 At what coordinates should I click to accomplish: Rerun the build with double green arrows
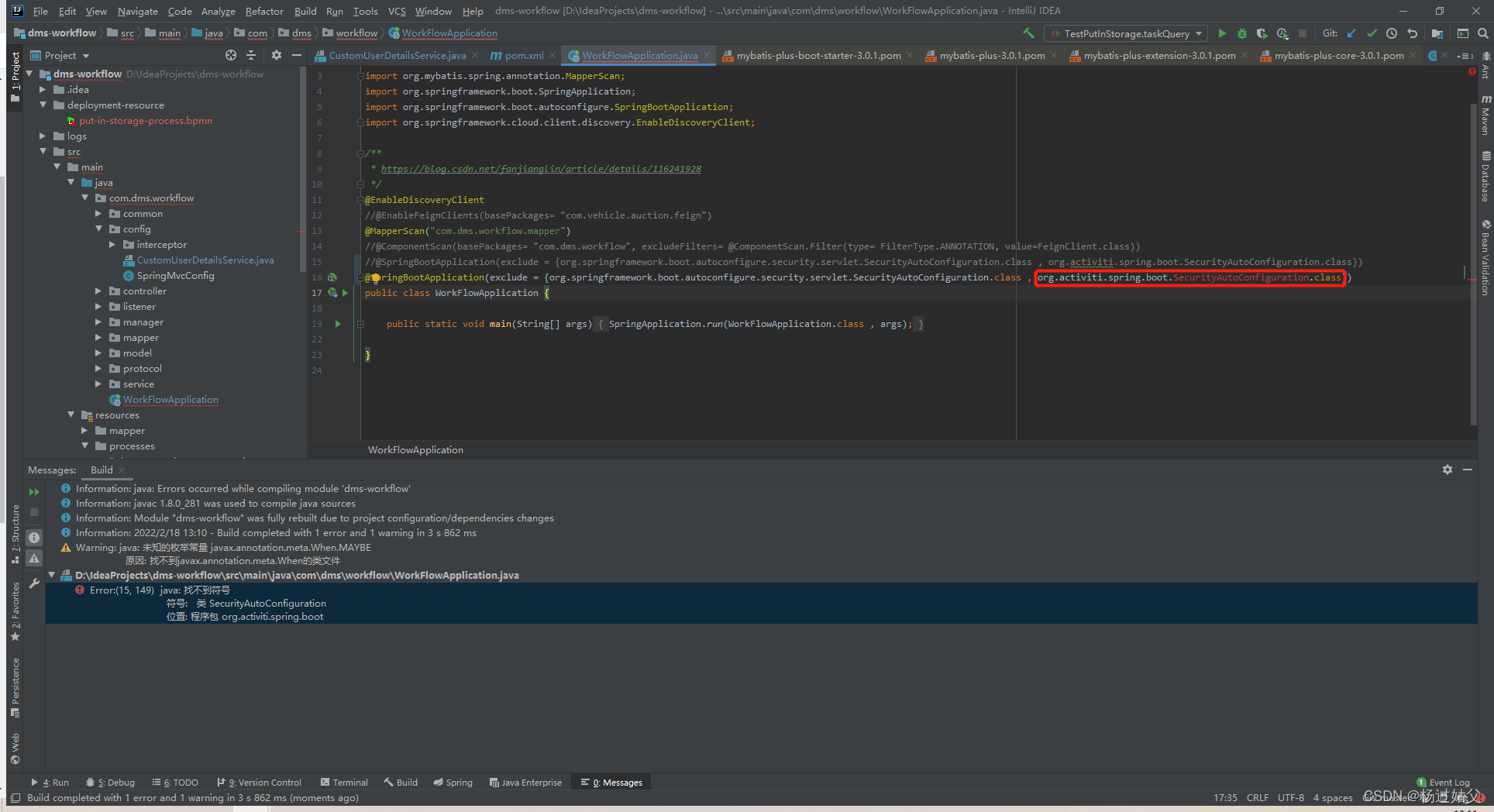tap(34, 491)
